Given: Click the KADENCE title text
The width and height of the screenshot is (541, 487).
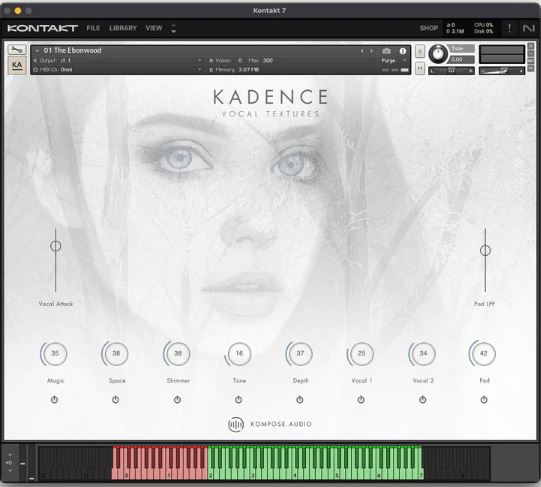Looking at the screenshot, I should (x=270, y=97).
